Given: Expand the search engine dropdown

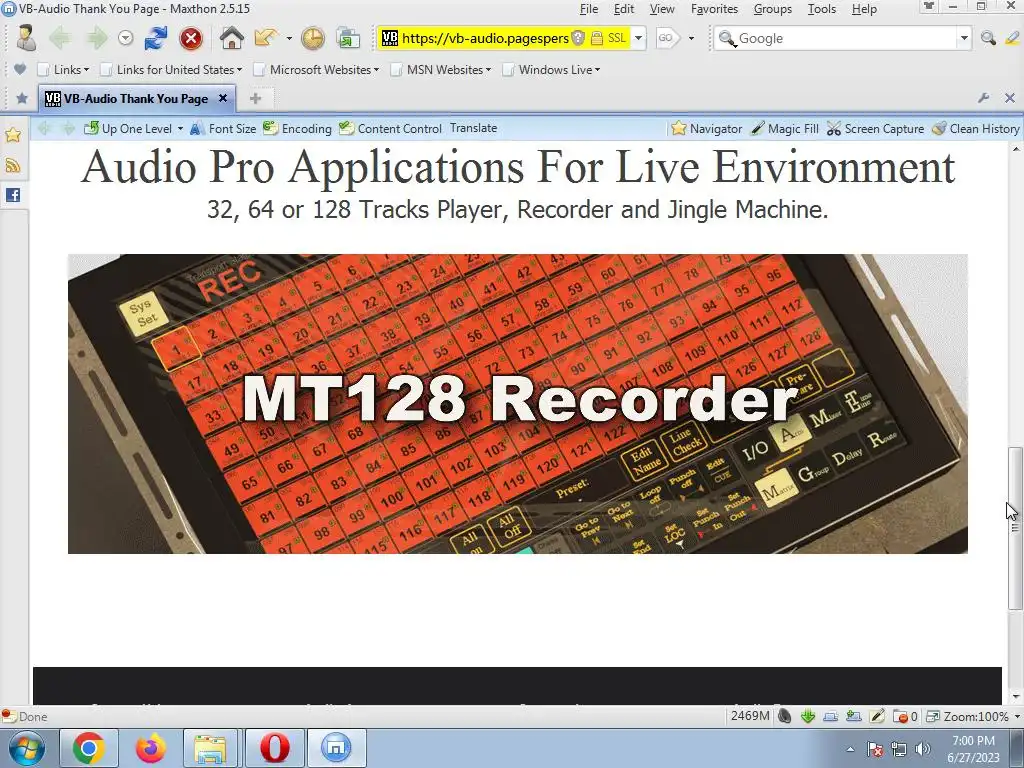Looking at the screenshot, I should pos(964,38).
